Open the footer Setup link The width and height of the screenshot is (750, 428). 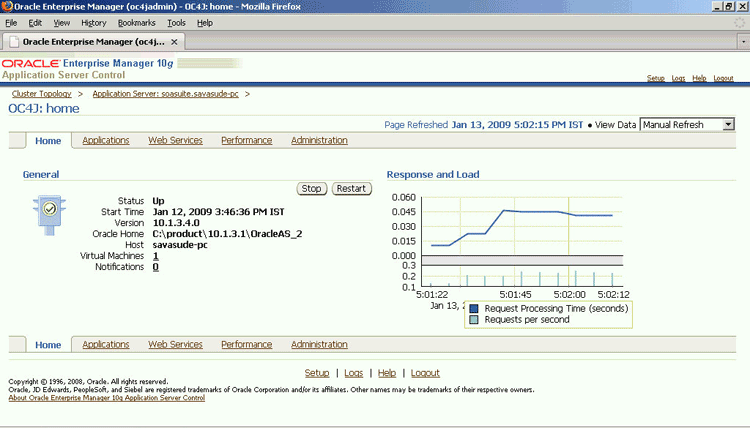317,373
